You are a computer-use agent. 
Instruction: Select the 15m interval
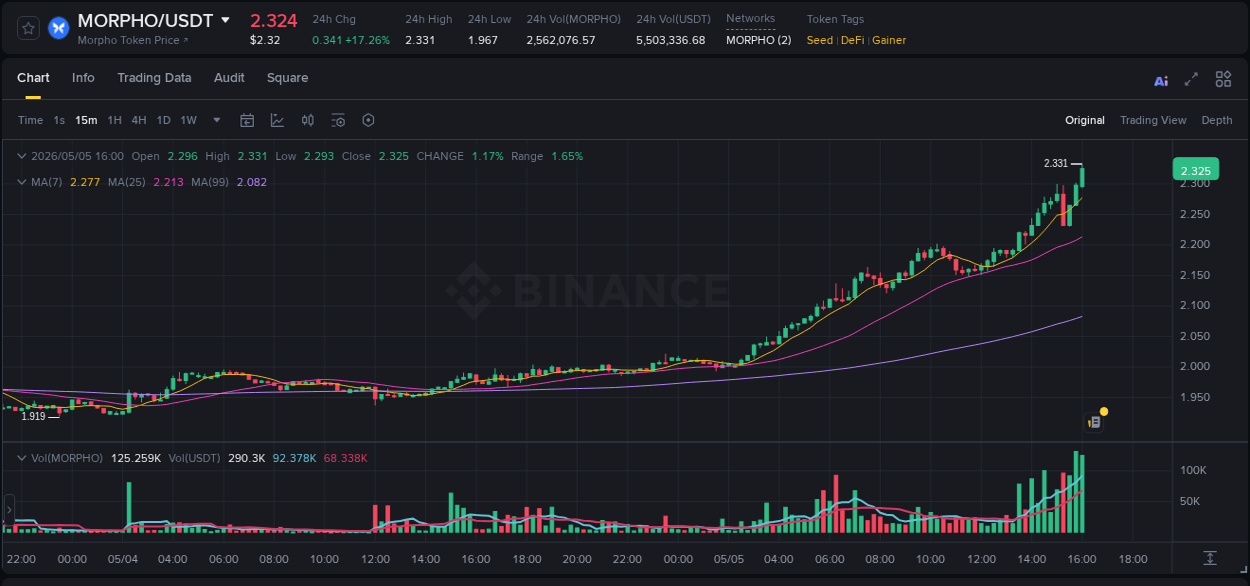86,120
